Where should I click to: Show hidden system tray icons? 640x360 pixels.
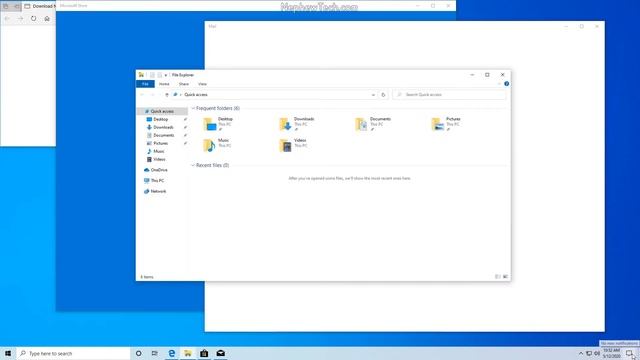click(581, 353)
